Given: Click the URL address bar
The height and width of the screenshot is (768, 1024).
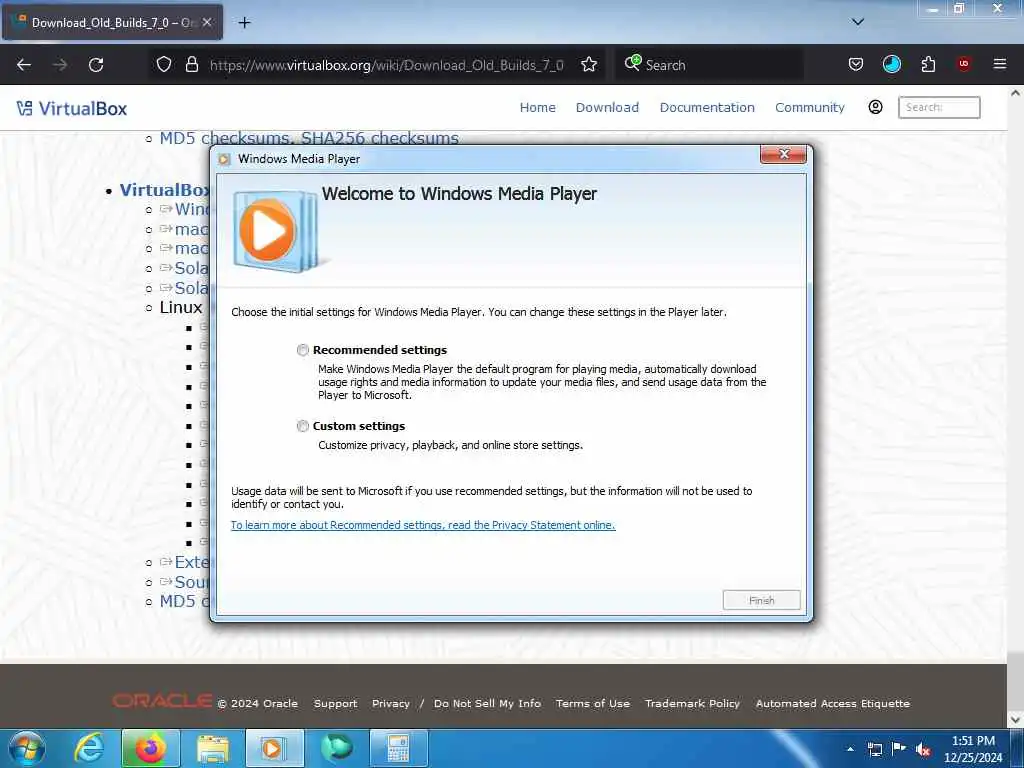Looking at the screenshot, I should [385, 65].
